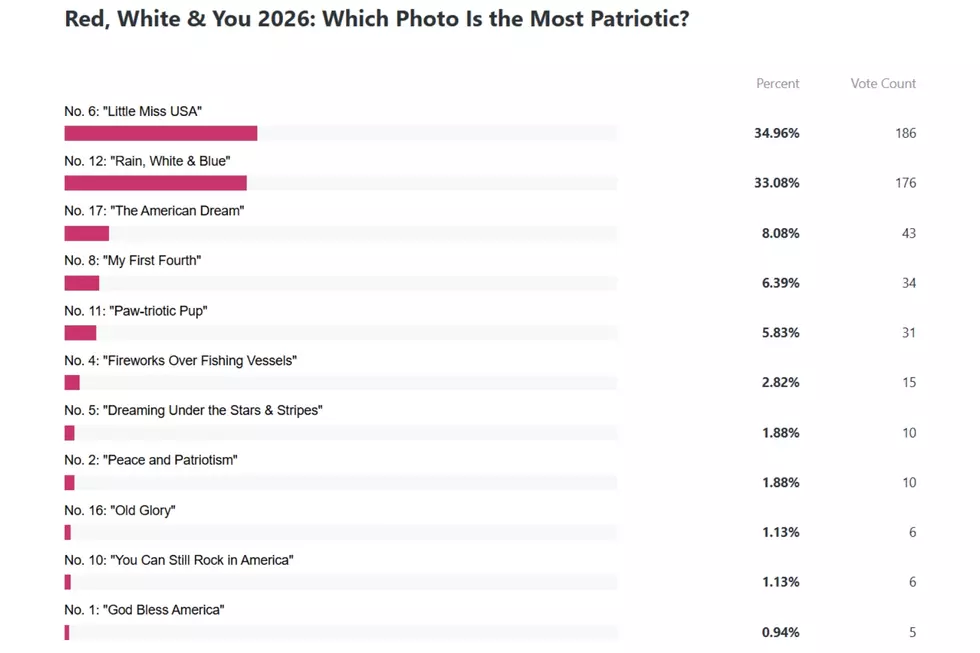
Task: Select the "Peace and Patriotism" entry
Action: 151,461
